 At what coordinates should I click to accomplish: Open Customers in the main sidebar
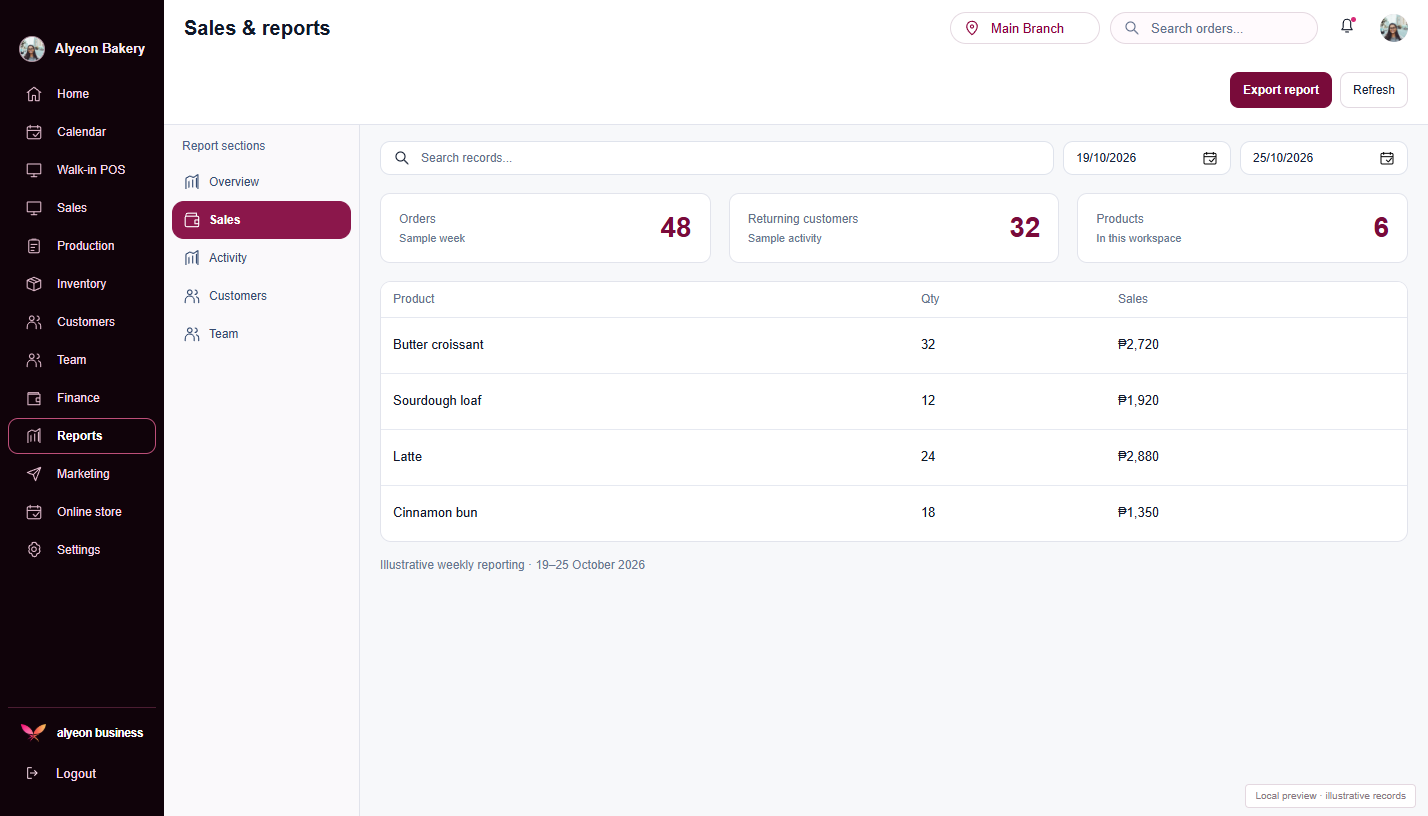coord(82,322)
